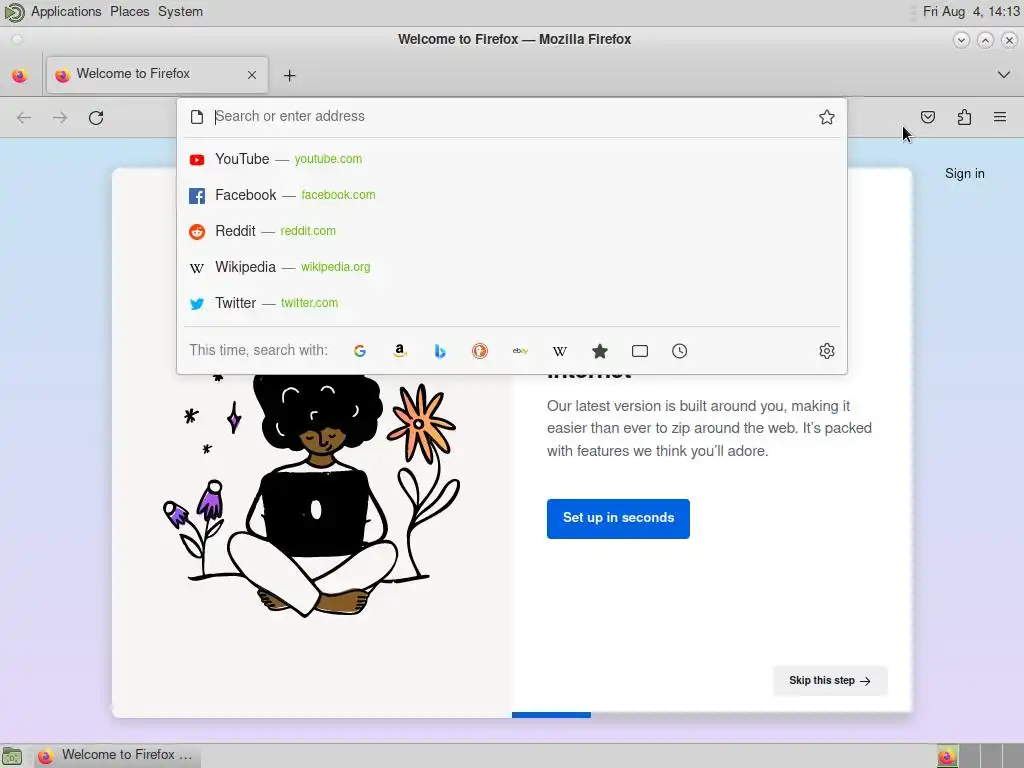Click the woman with laptop illustration
The height and width of the screenshot is (768, 1024).
pyautogui.click(x=312, y=495)
